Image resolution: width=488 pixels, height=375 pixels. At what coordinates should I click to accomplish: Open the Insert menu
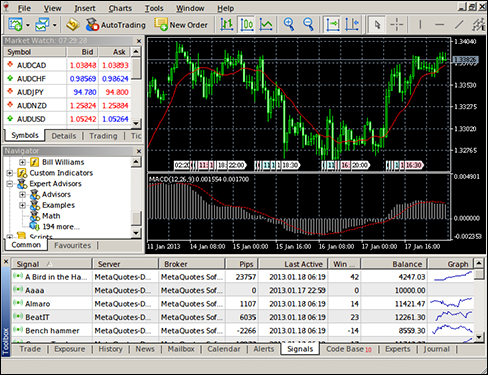click(85, 8)
